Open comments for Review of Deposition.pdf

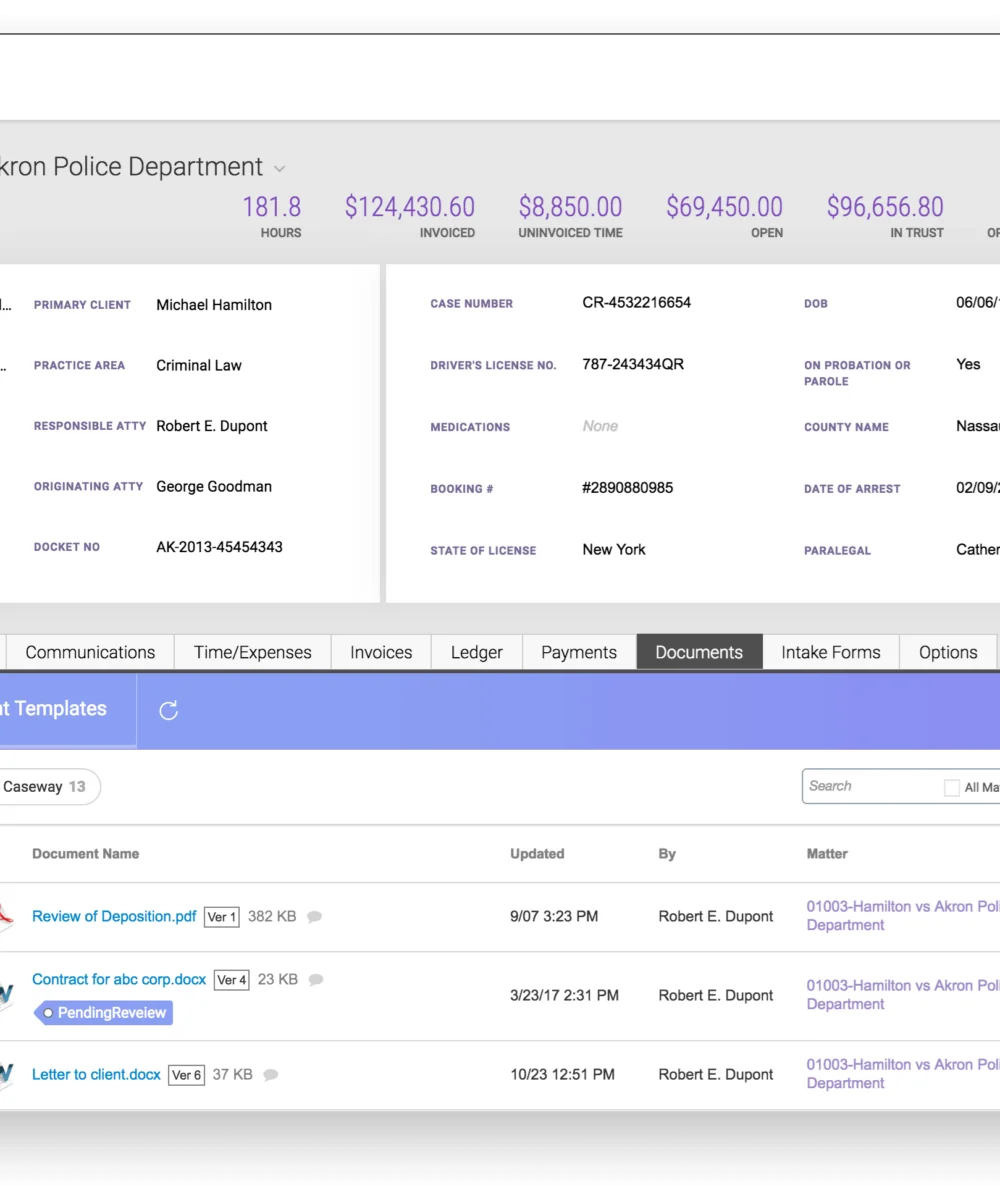tap(314, 916)
